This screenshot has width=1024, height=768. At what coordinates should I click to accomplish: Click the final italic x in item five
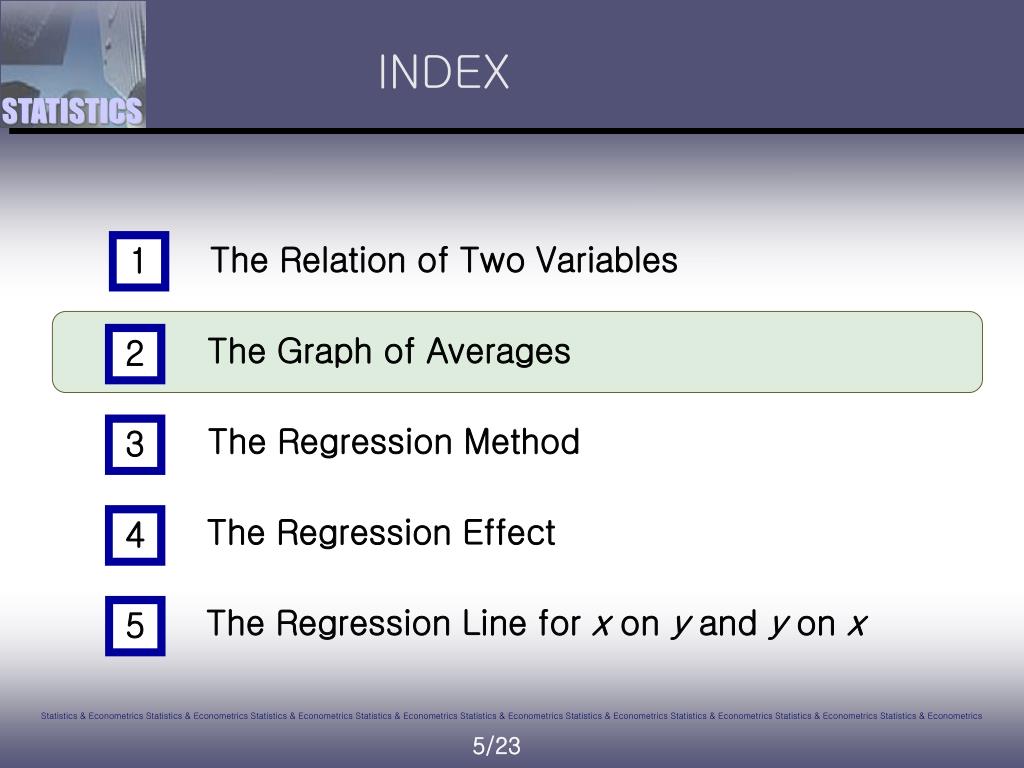[x=856, y=625]
